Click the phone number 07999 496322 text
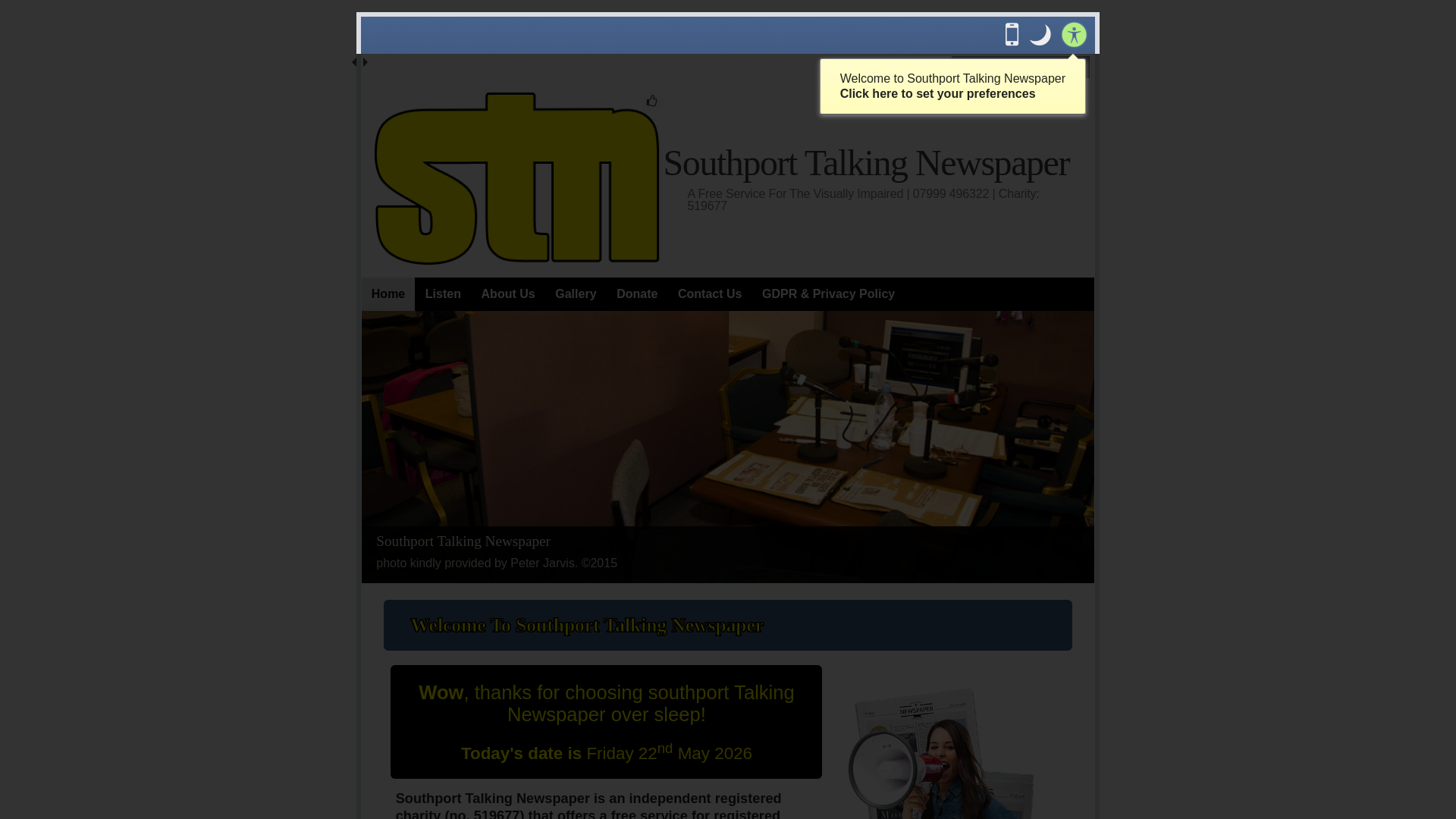 (950, 194)
